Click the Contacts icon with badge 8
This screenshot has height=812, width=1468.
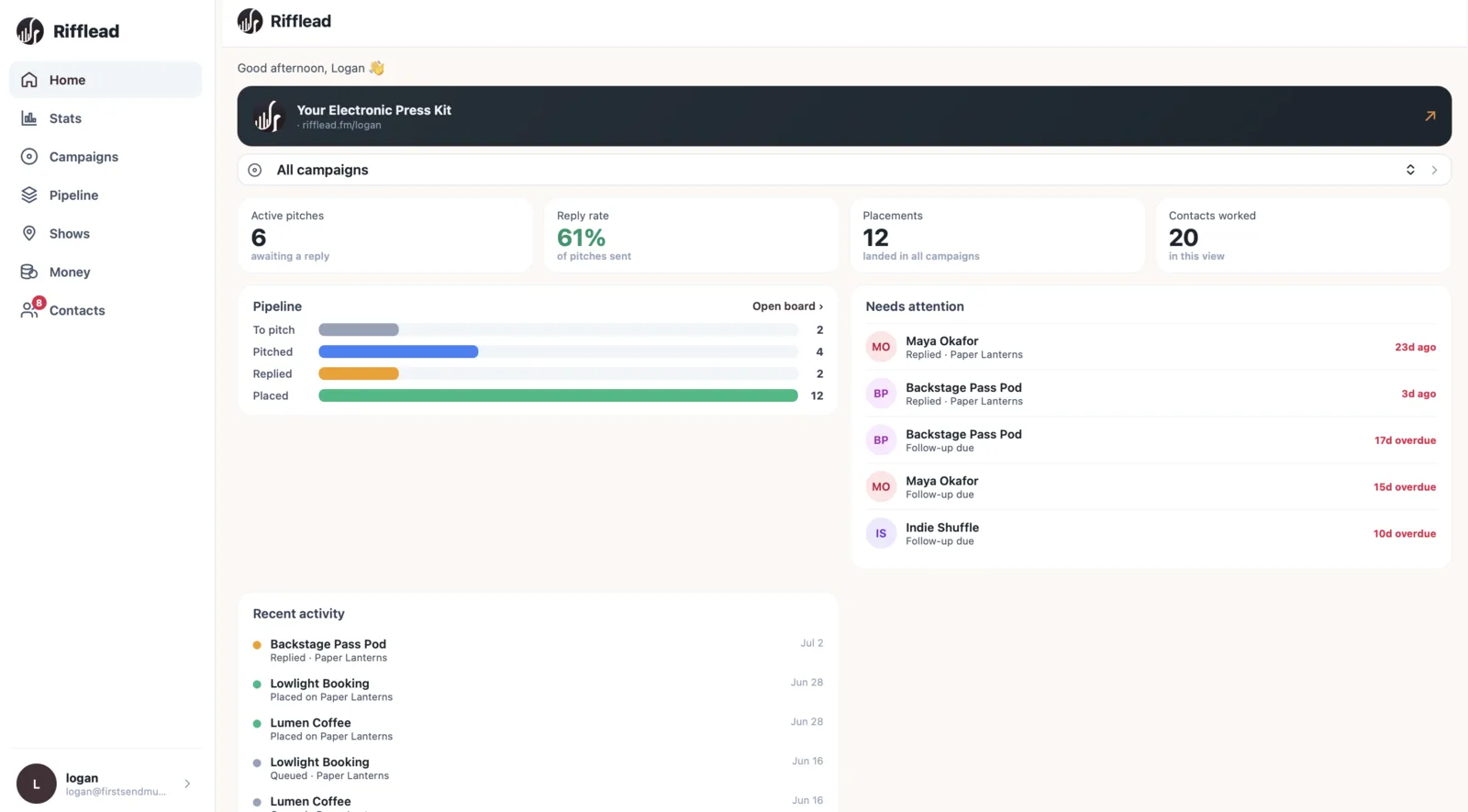pos(31,309)
